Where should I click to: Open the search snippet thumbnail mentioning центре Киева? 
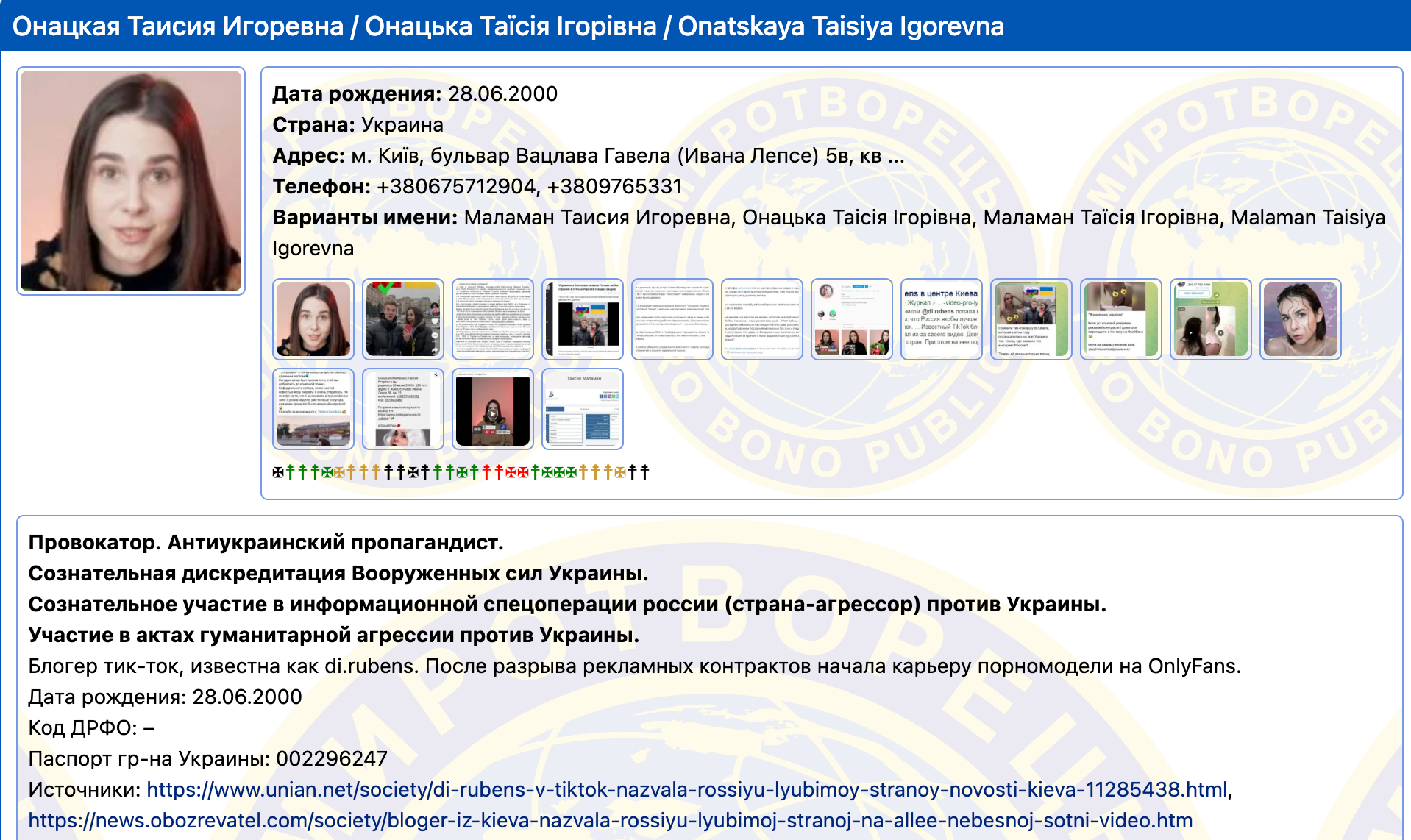point(942,319)
